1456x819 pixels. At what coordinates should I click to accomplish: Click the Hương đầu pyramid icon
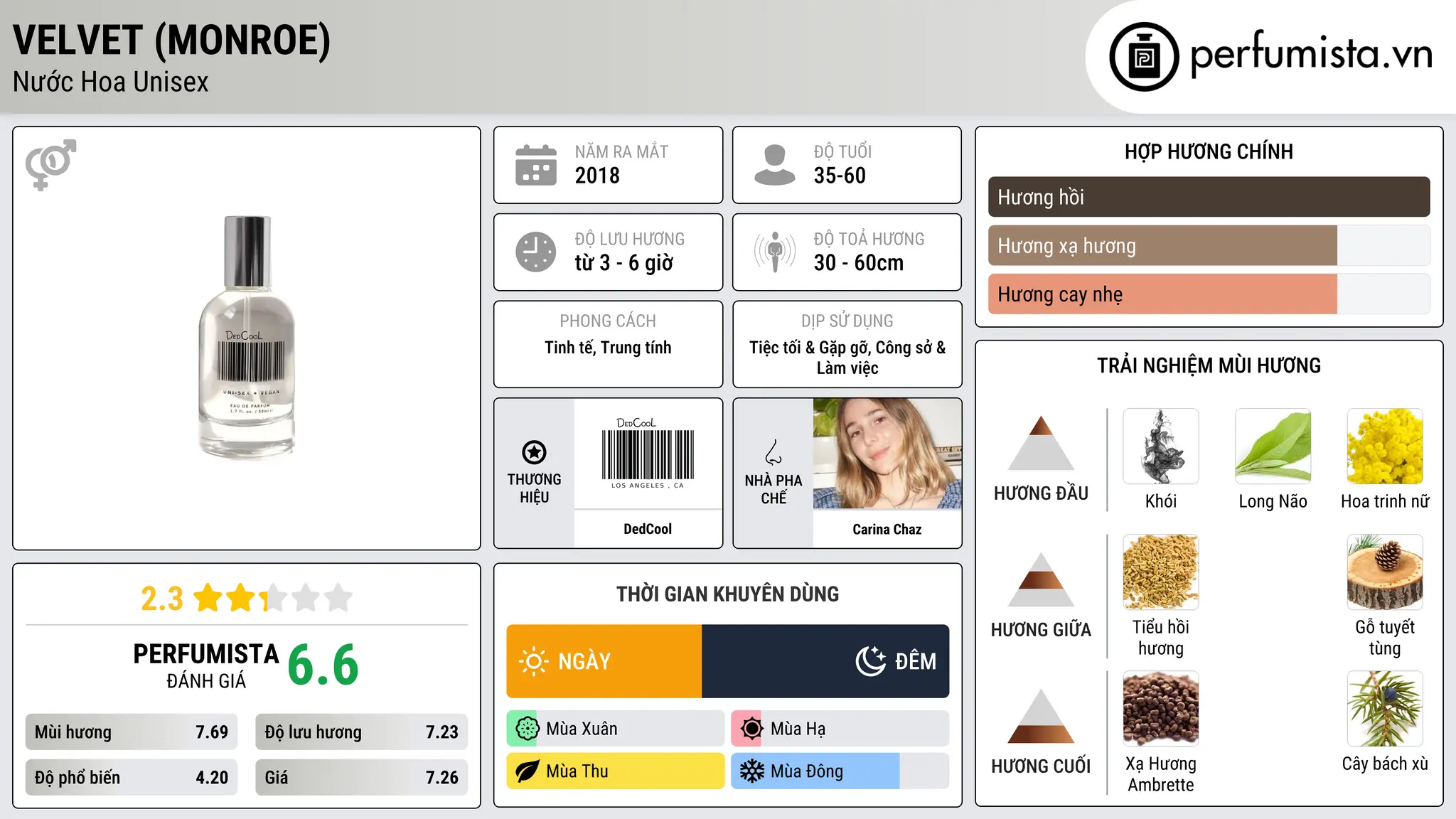[x=1041, y=443]
